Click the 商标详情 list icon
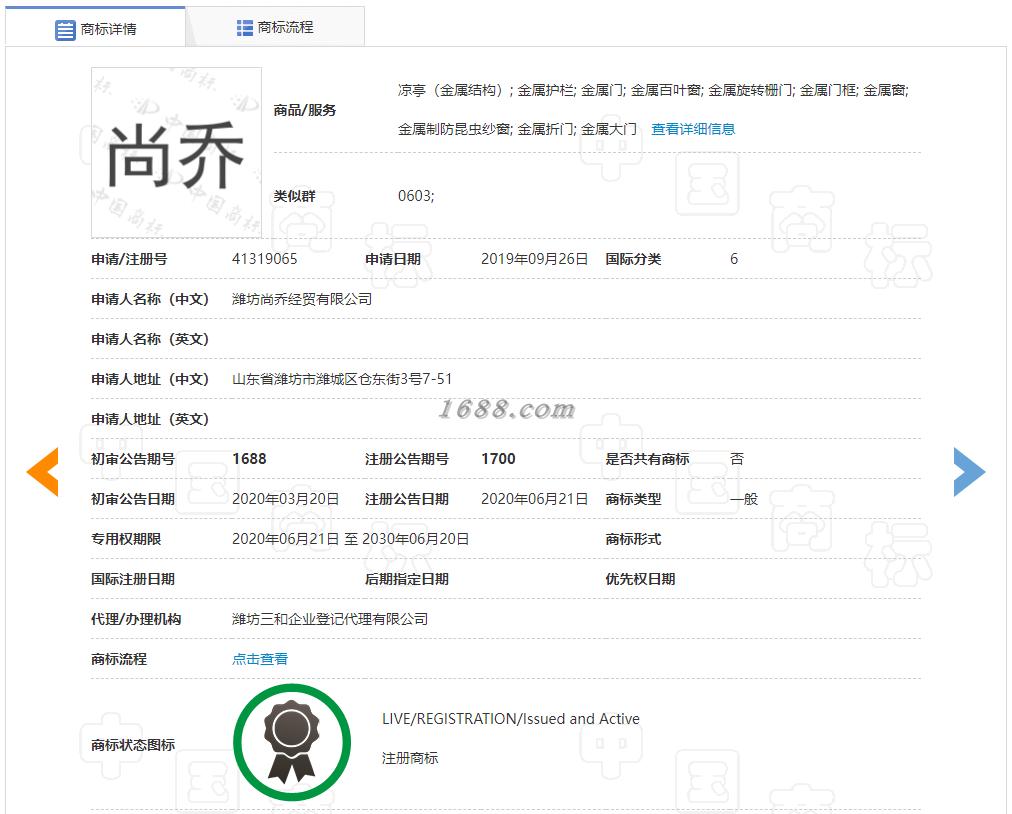Image resolution: width=1012 pixels, height=814 pixels. click(x=65, y=30)
